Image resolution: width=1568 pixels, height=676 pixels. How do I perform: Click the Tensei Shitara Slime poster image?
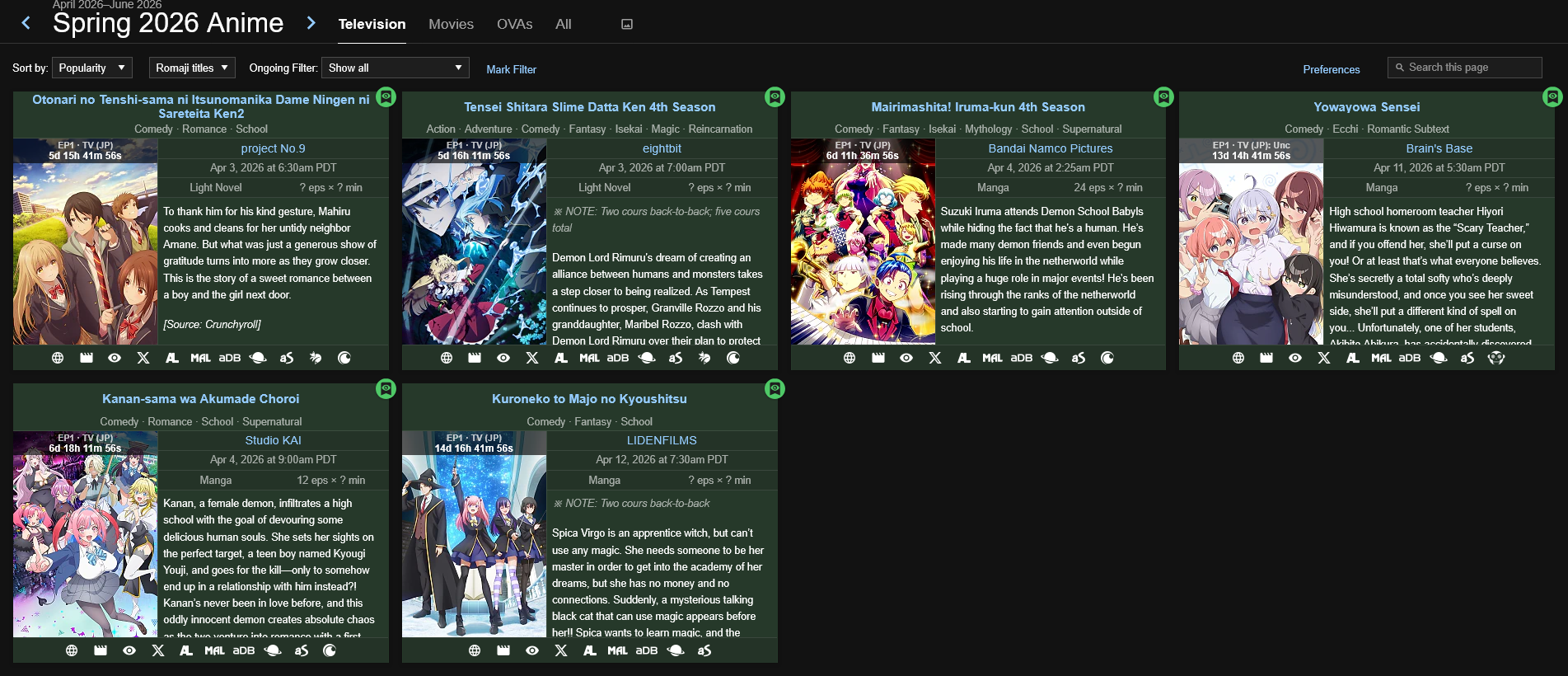pyautogui.click(x=474, y=242)
